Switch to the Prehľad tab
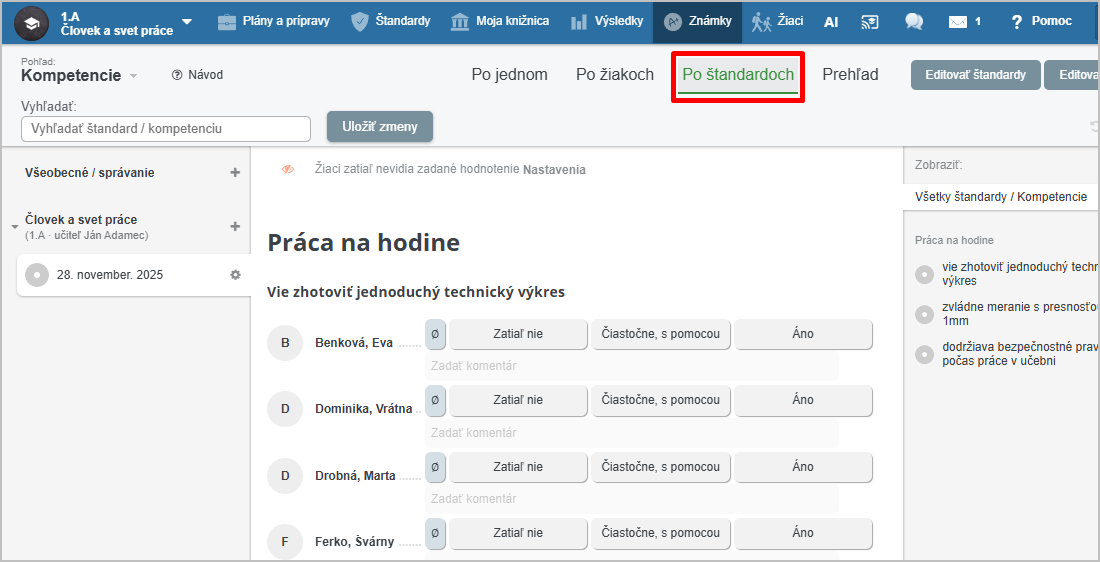 pyautogui.click(x=850, y=75)
